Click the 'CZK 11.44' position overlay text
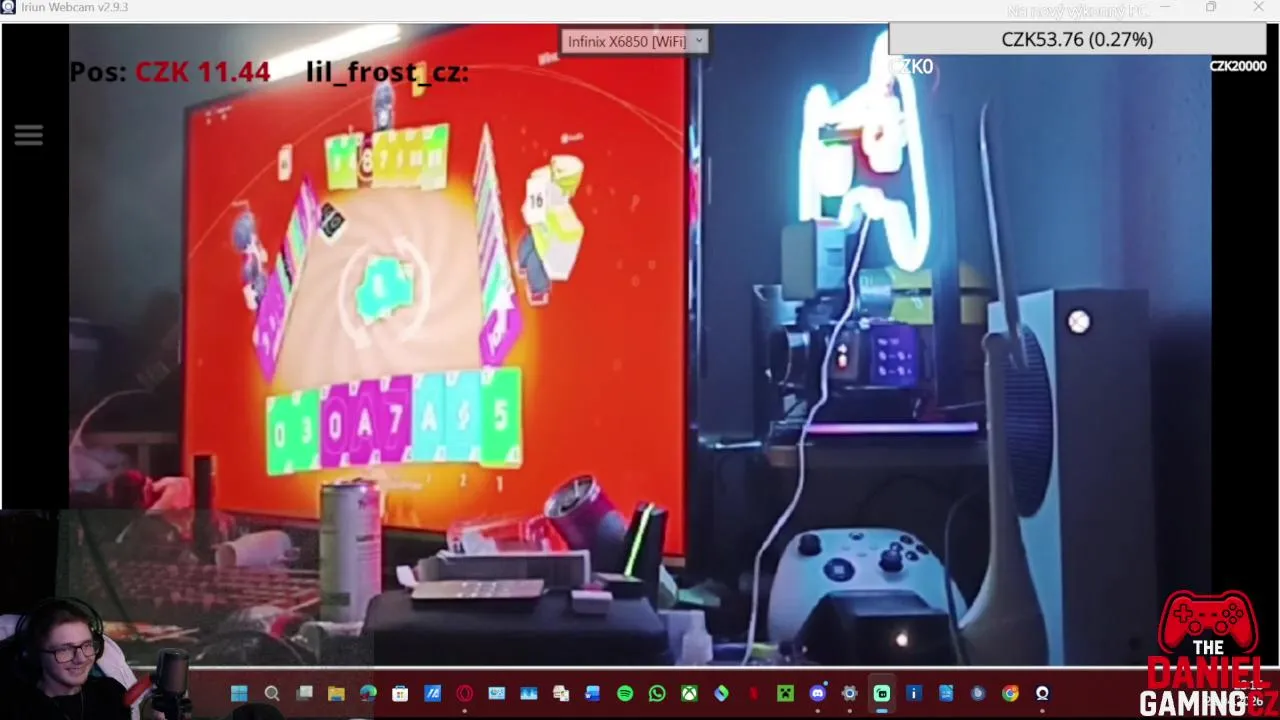The width and height of the screenshot is (1280, 720). (x=203, y=72)
